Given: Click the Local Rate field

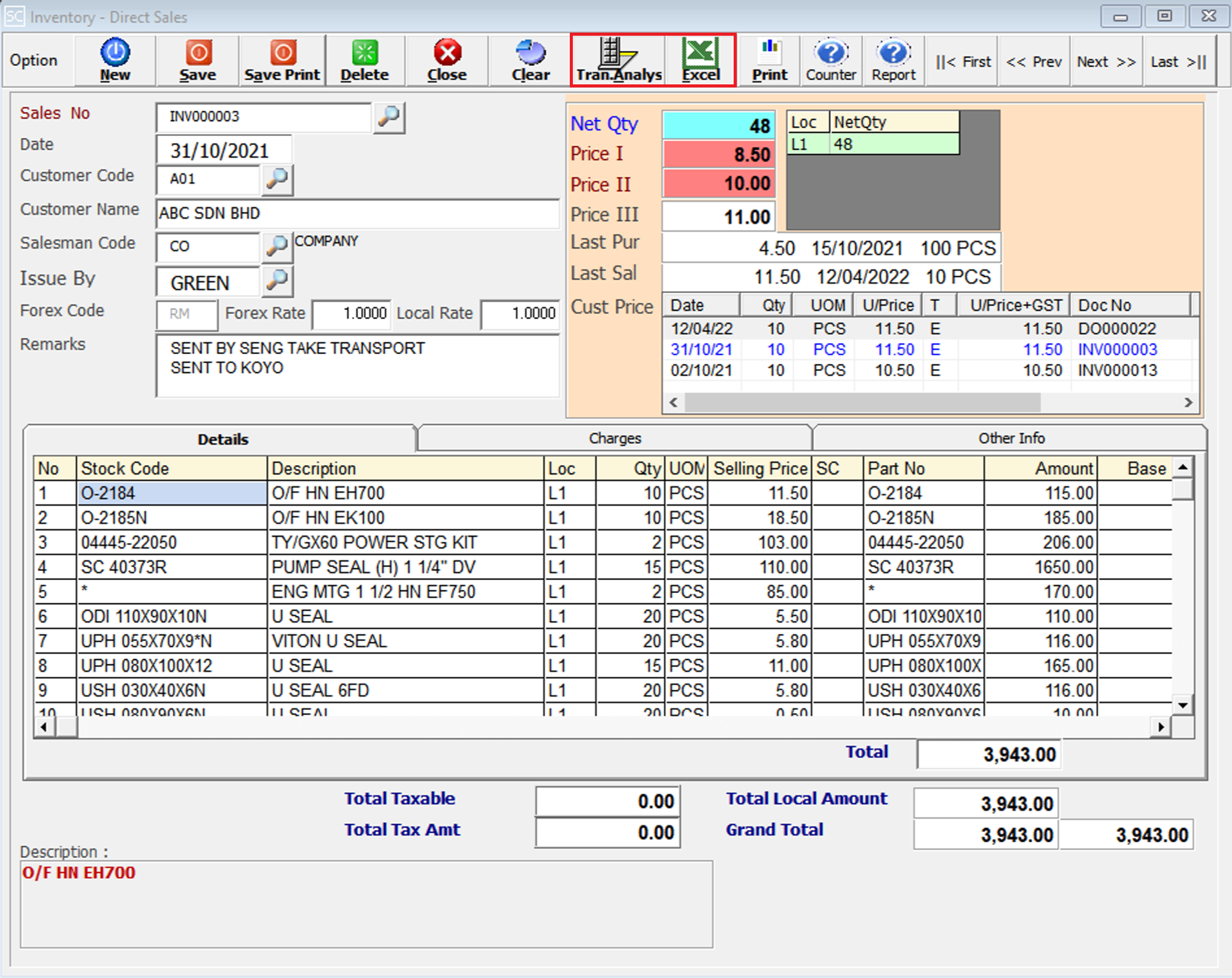Looking at the screenshot, I should coord(520,313).
